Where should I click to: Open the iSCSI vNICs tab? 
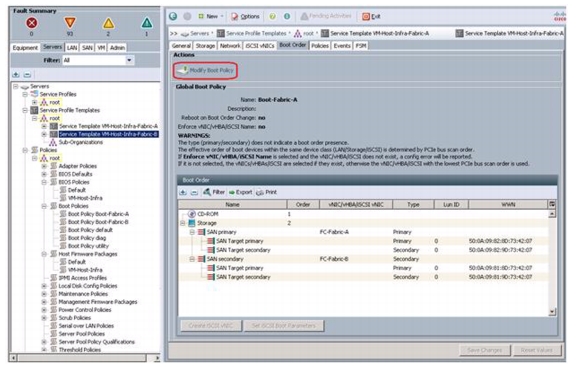coord(260,46)
